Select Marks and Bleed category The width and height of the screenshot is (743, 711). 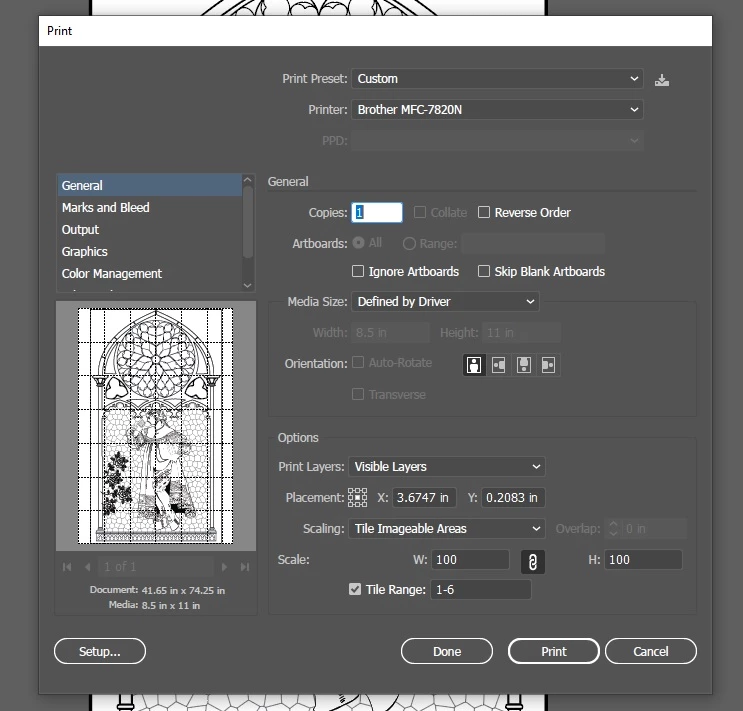(150, 208)
